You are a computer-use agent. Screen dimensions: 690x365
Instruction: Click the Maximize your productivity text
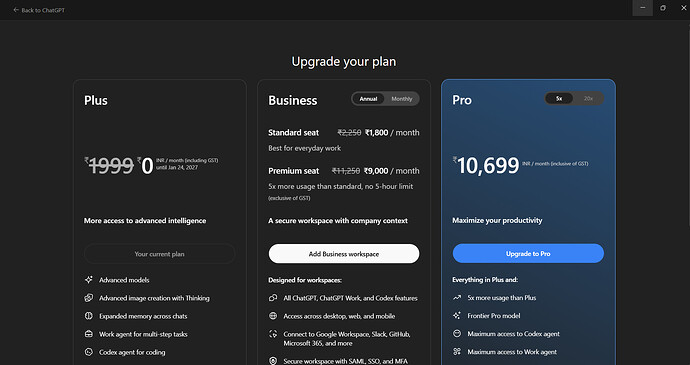[497, 220]
